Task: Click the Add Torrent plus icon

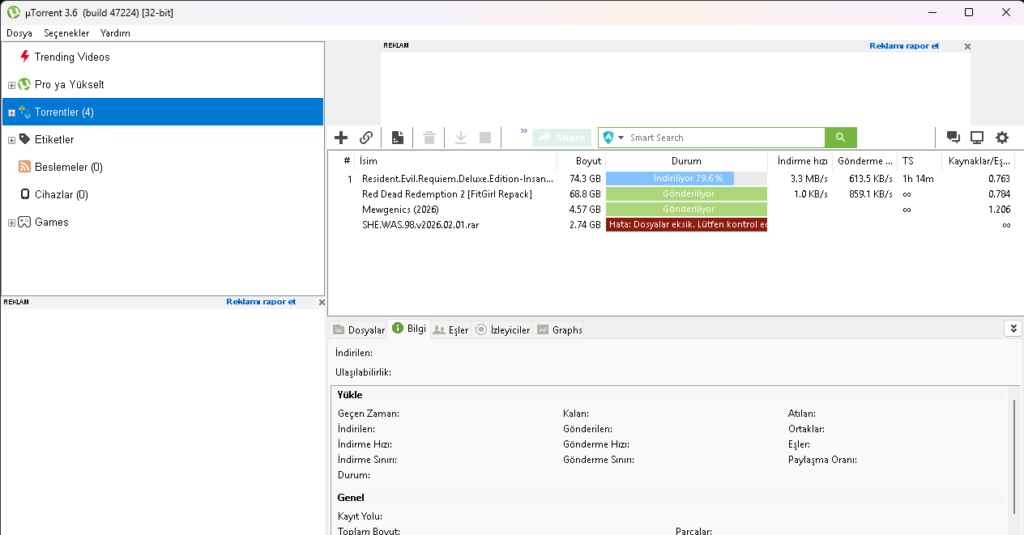Action: click(341, 137)
